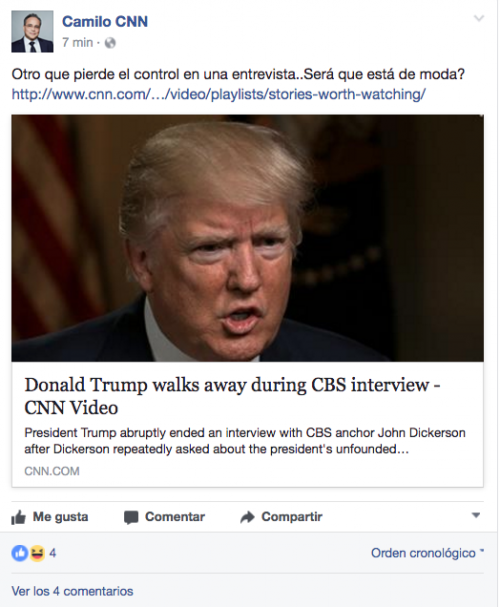The image size is (500, 607).
Task: Click the Comentar button label
Action: coord(175,516)
